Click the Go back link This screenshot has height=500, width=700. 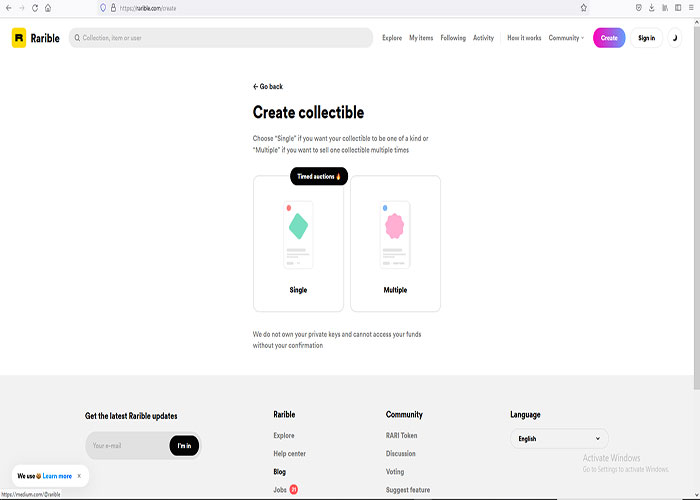coord(268,87)
